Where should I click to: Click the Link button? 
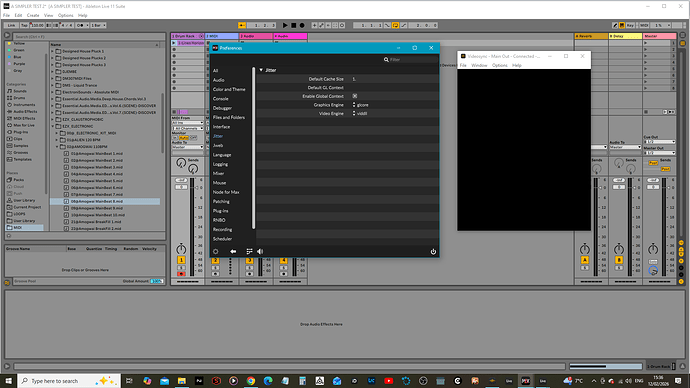(x=11, y=26)
